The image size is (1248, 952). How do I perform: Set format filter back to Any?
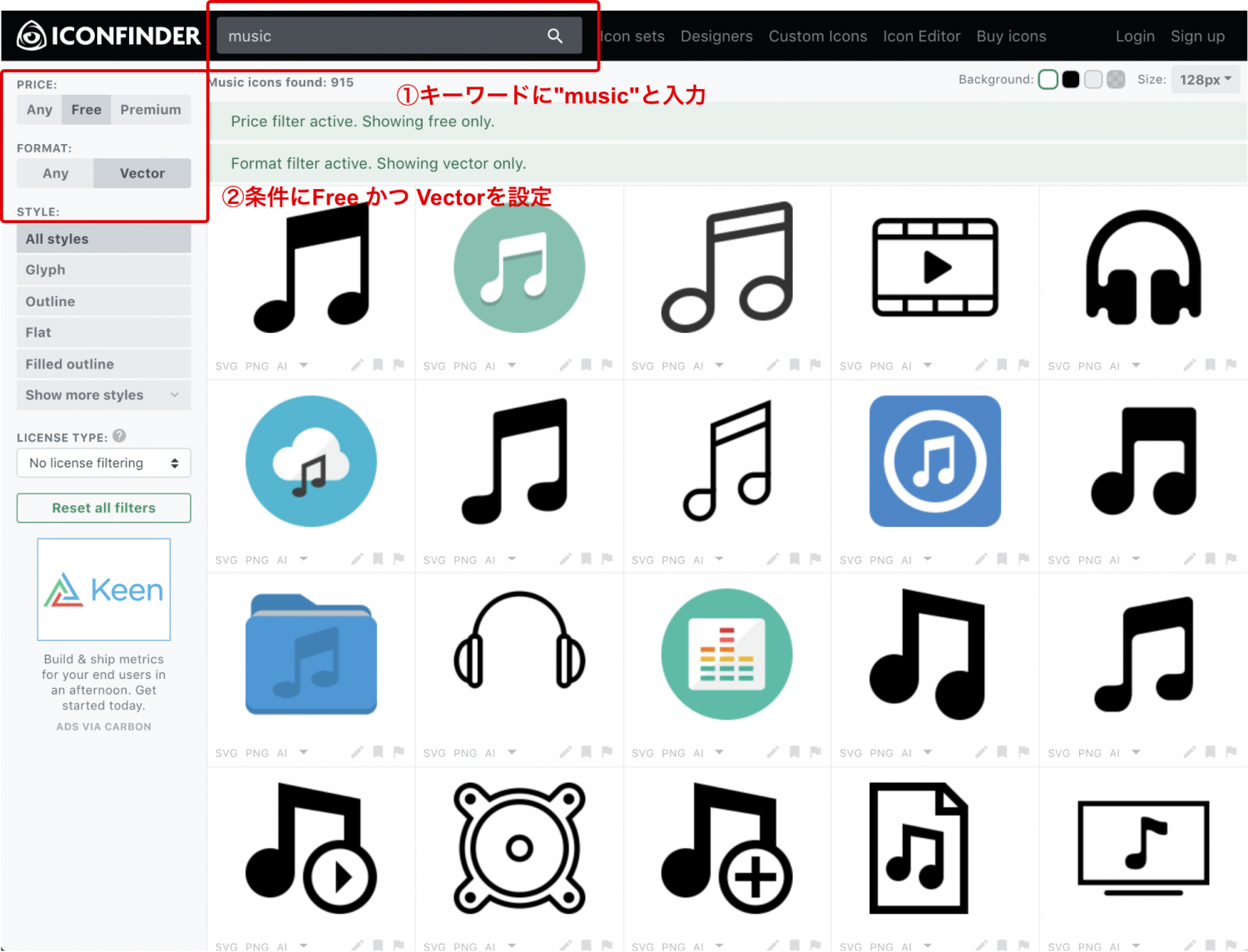pos(55,173)
